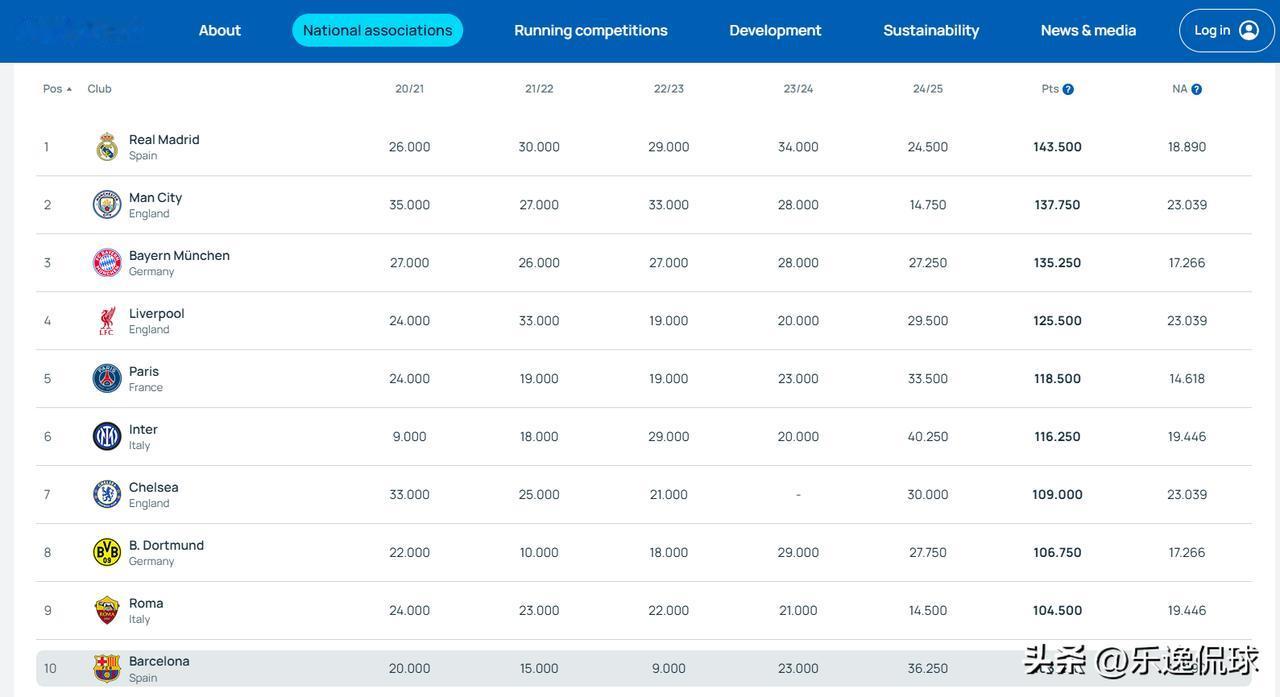
Task: Select Chelsea total 109.000
Action: 1058,495
